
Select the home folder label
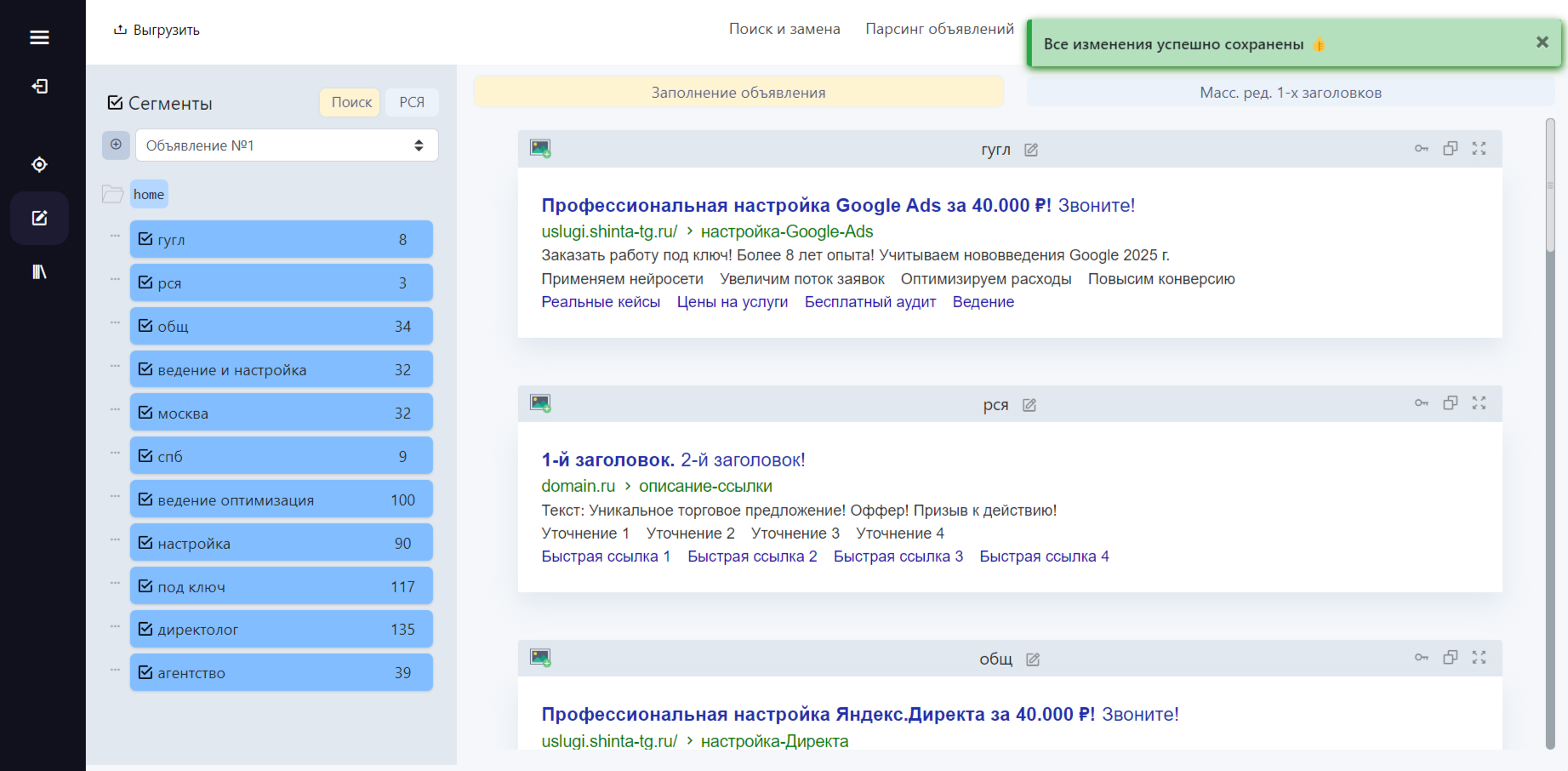point(149,194)
